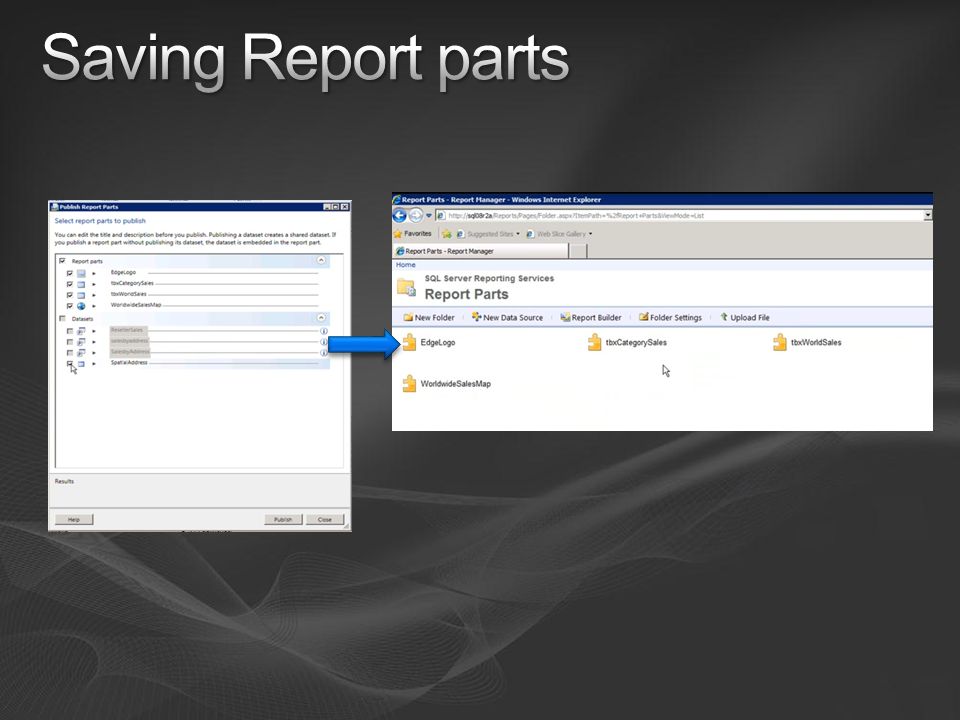Click the SpatialAddress title field in dialog

(214, 363)
